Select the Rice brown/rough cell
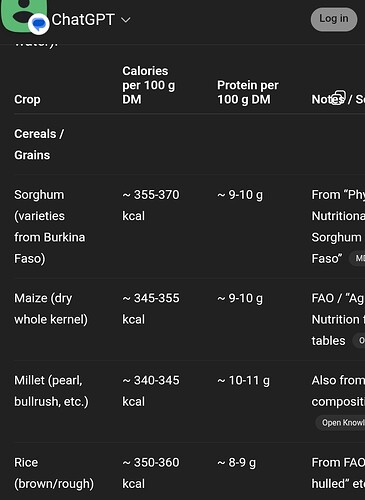This screenshot has height=500, width=365. tap(54, 473)
